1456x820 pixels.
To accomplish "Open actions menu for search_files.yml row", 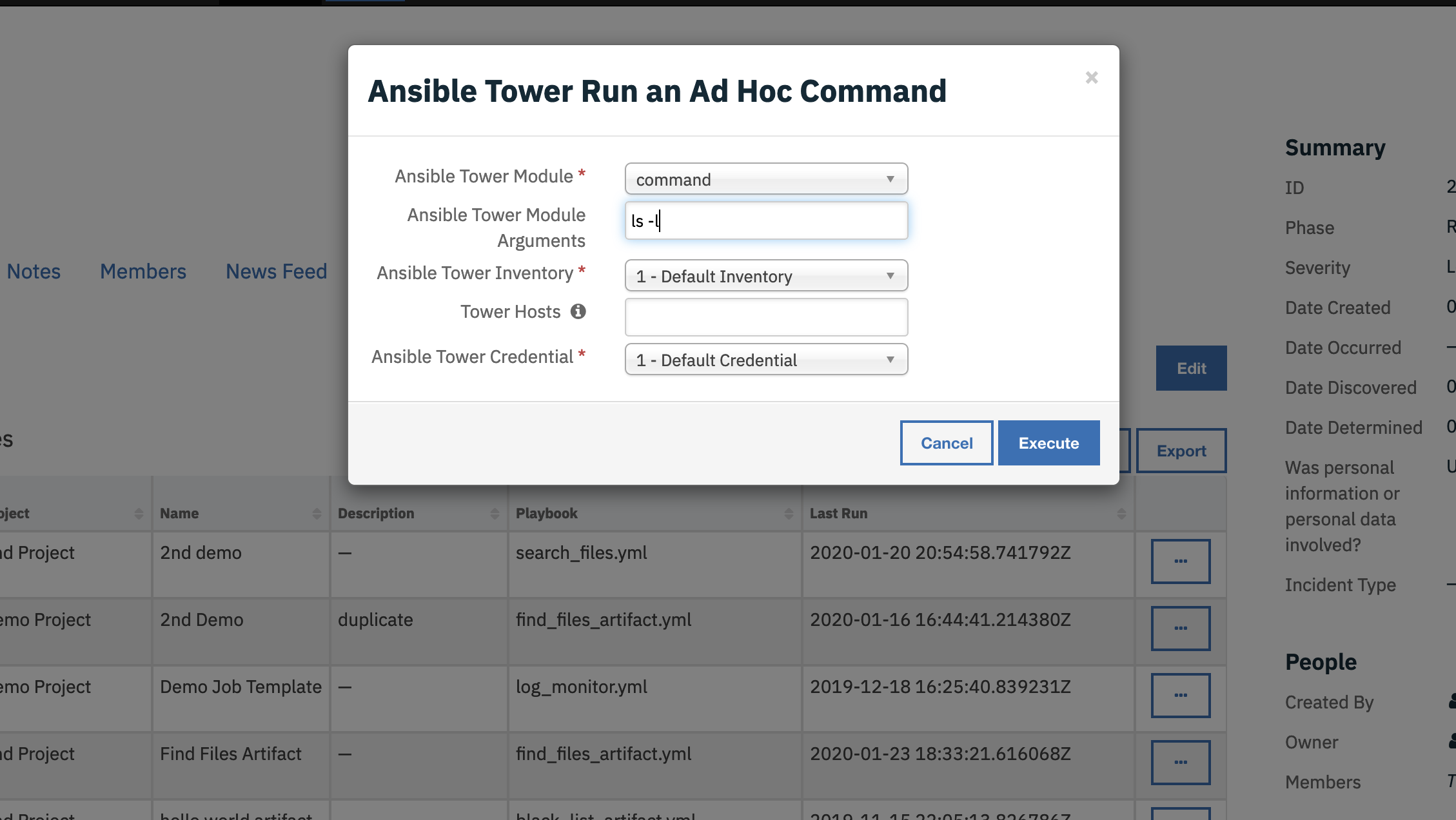I will (x=1181, y=561).
